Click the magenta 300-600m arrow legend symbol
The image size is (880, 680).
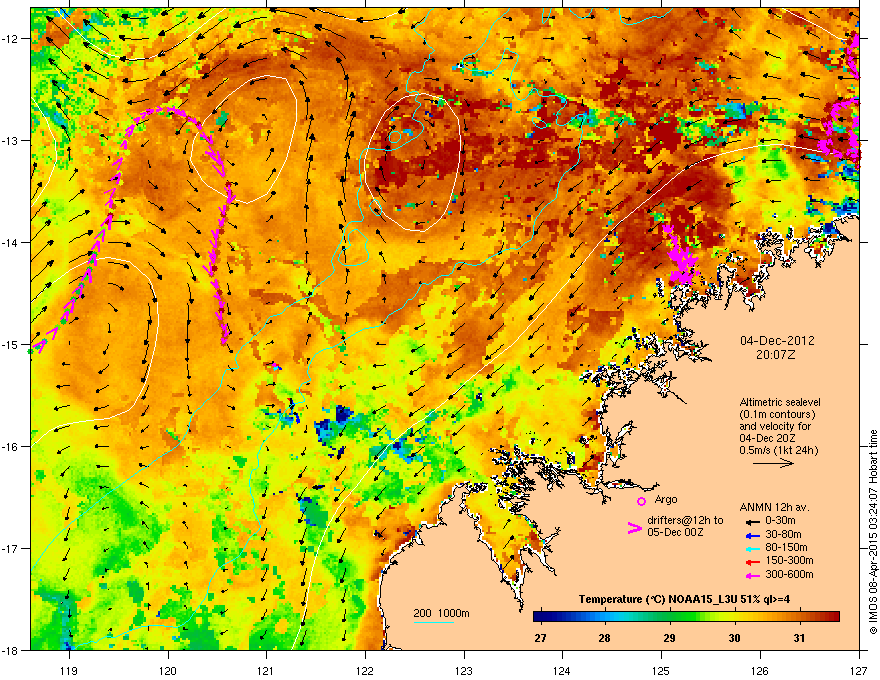(752, 575)
